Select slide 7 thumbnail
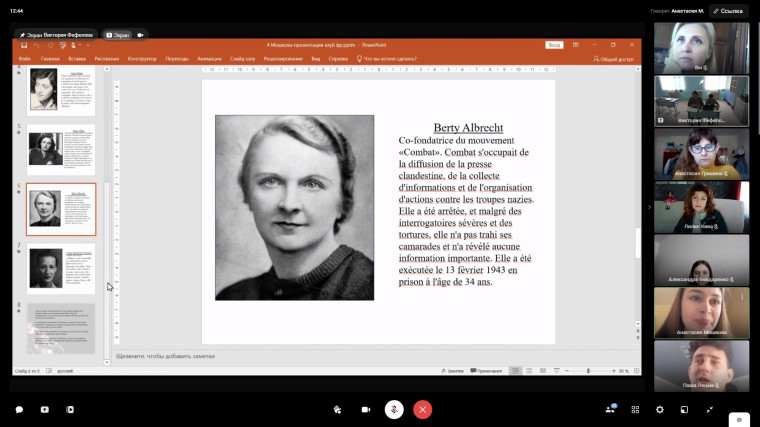The width and height of the screenshot is (760, 427). [61, 269]
